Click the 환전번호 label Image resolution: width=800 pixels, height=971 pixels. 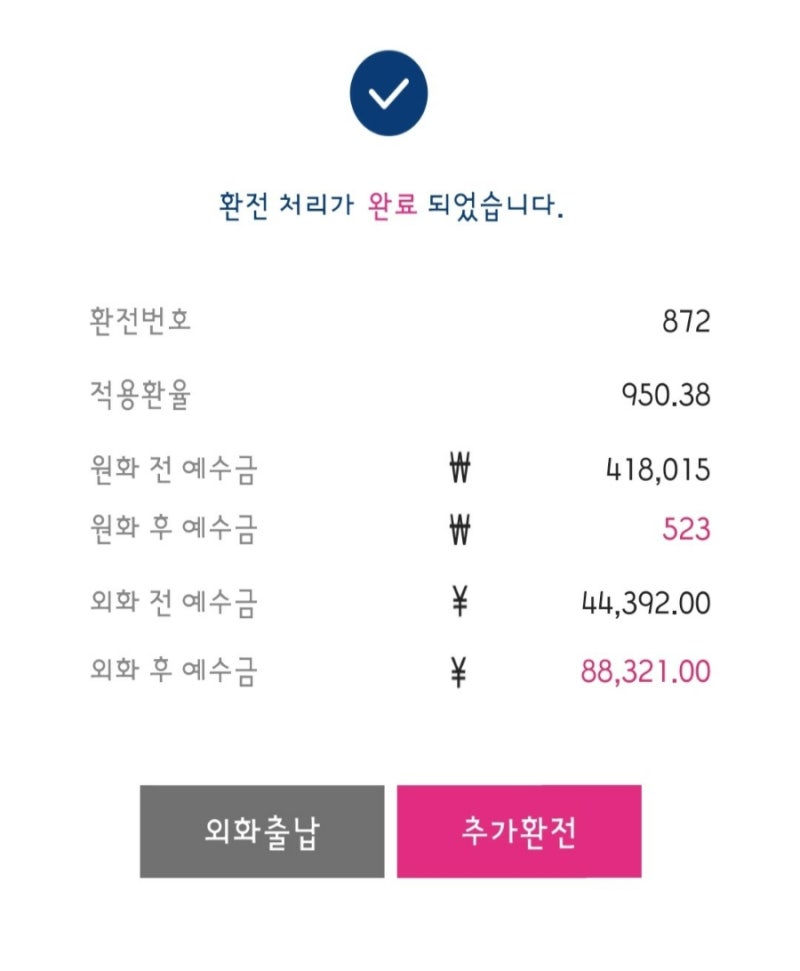pyautogui.click(x=141, y=320)
